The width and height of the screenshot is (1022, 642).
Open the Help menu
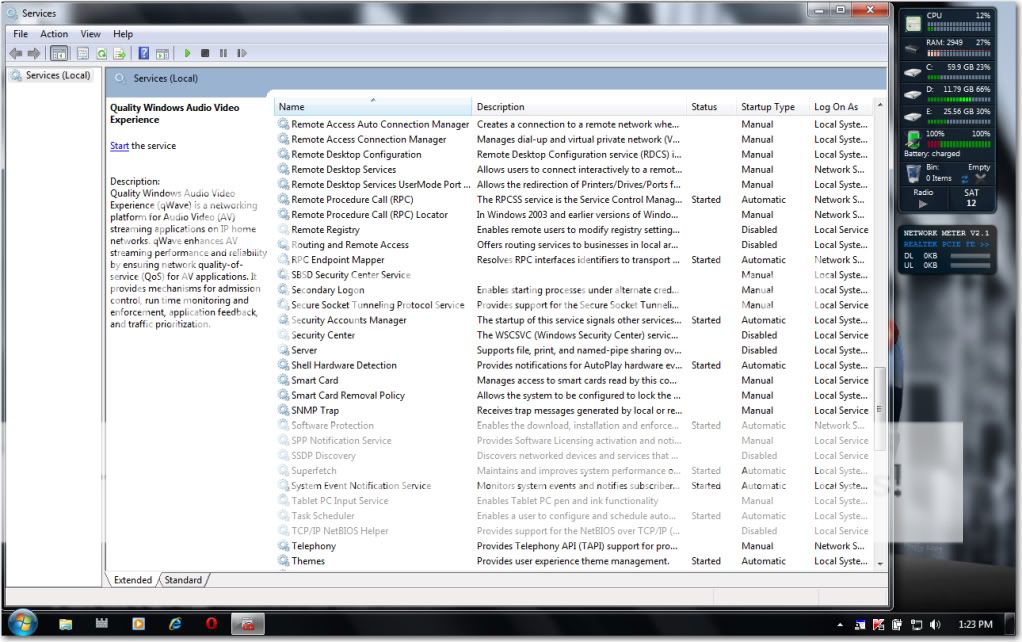tap(123, 34)
